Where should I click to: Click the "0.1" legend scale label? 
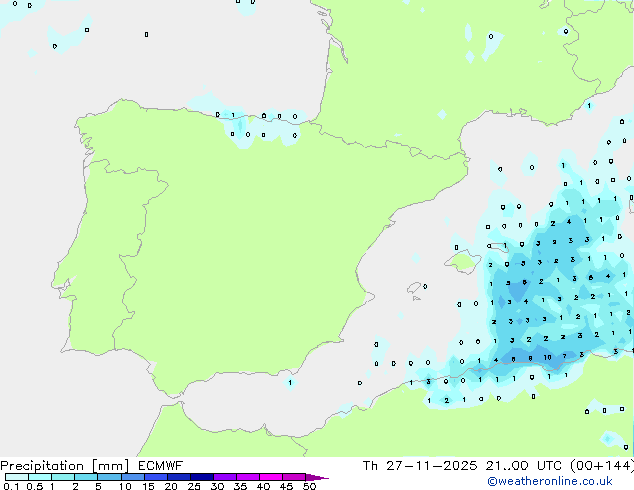11,486
